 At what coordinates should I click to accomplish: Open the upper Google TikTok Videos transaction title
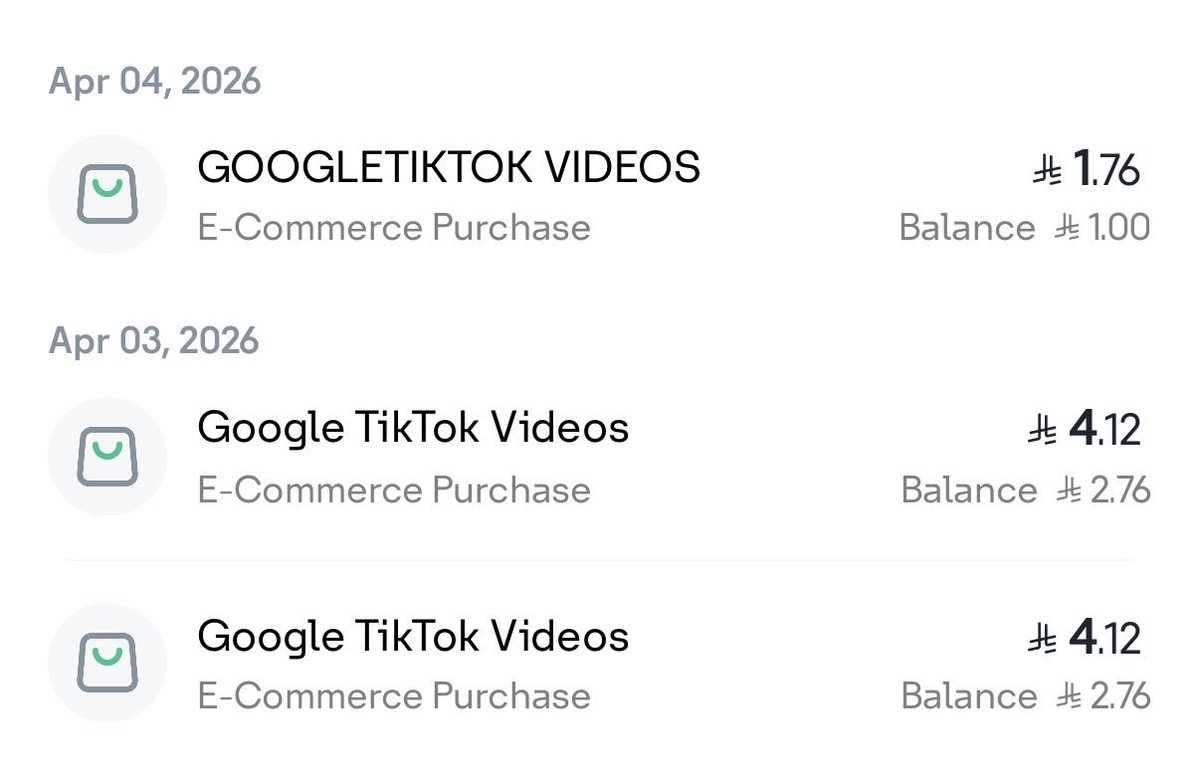414,429
